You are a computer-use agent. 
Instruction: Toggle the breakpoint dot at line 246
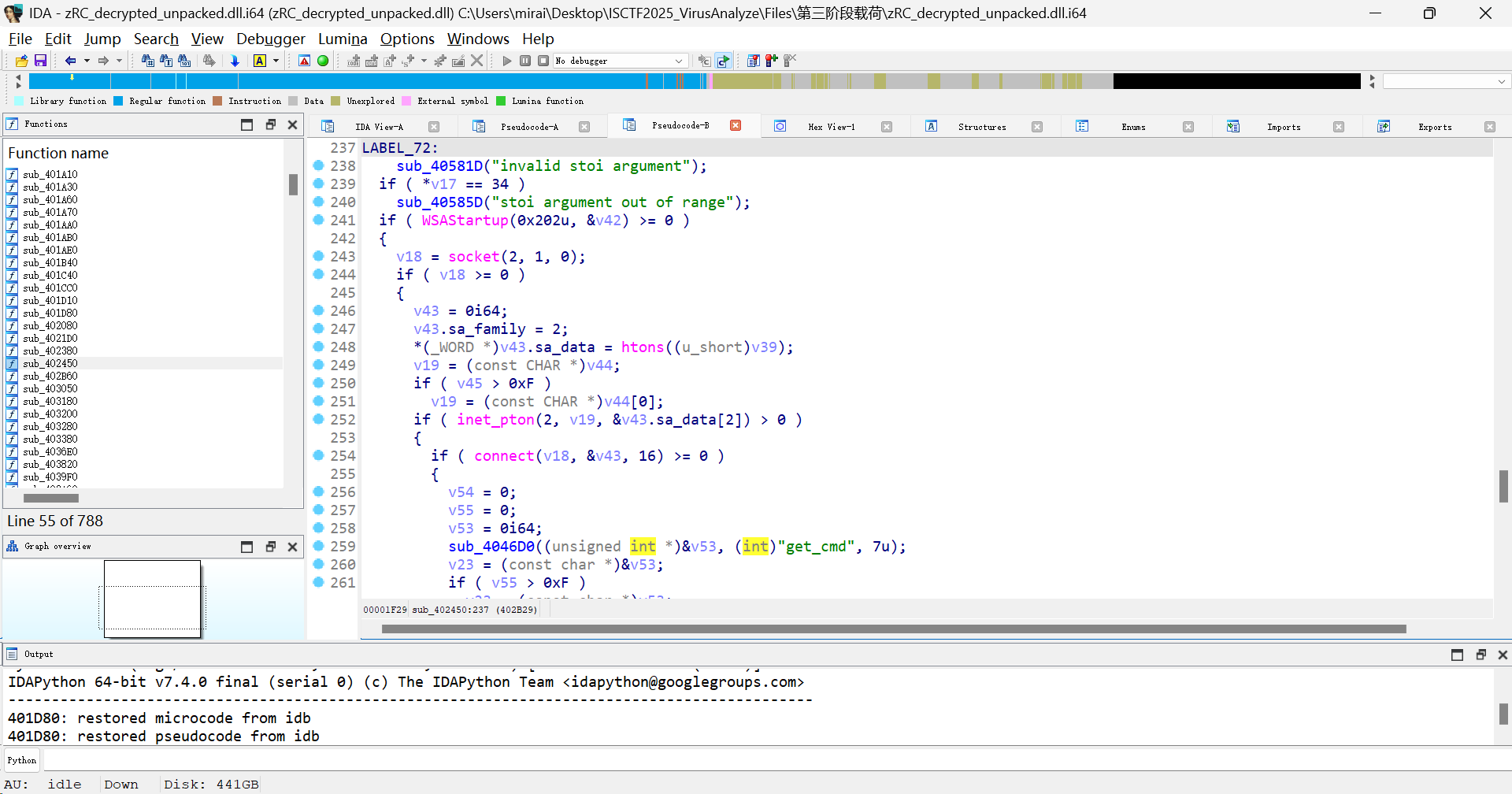click(319, 310)
